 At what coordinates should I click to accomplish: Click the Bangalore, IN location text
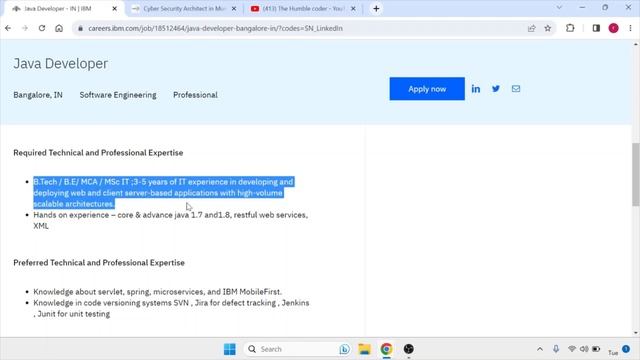[38, 95]
